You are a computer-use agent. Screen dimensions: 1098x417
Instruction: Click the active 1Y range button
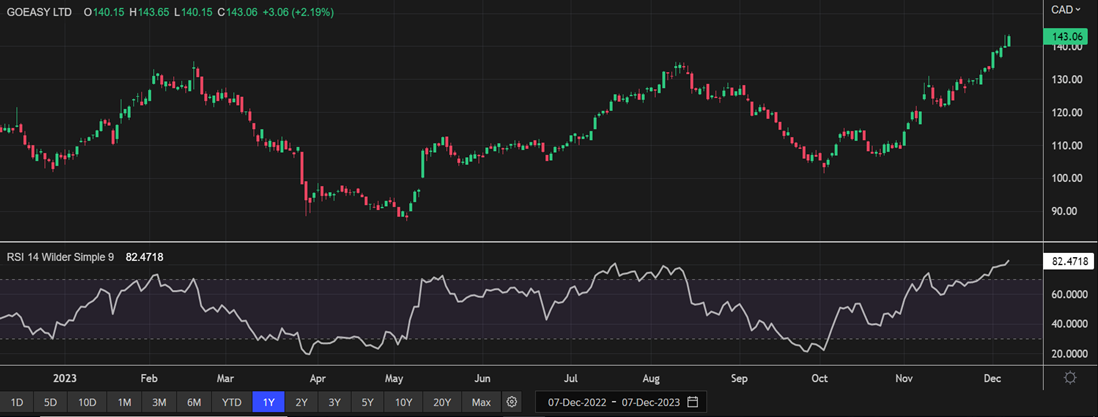(268, 402)
